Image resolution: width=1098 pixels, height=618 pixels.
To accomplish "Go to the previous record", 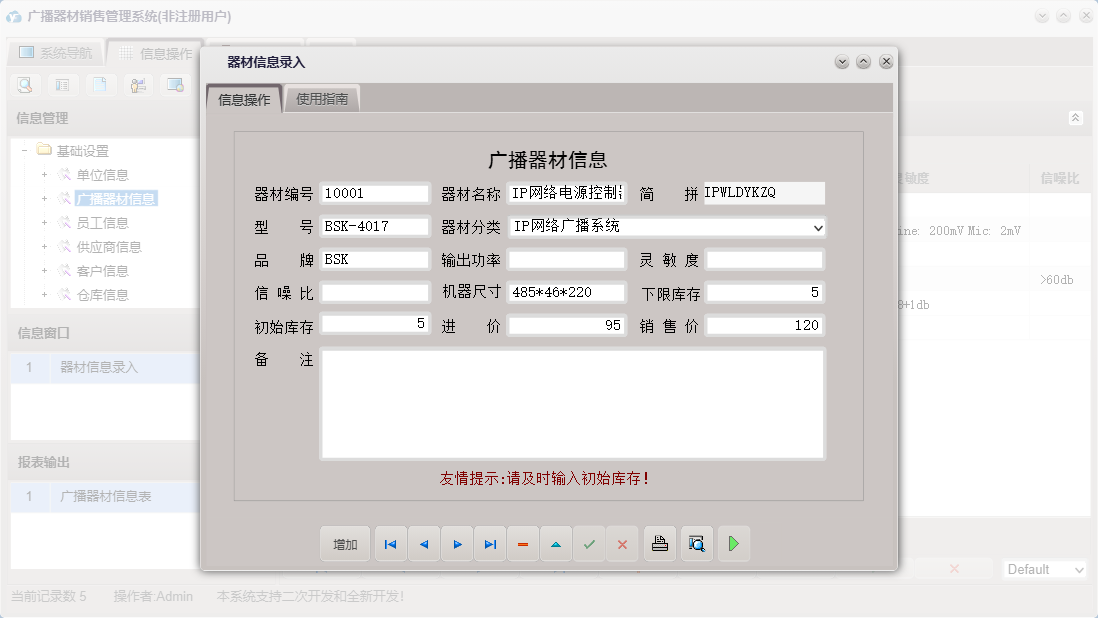I will pos(424,543).
